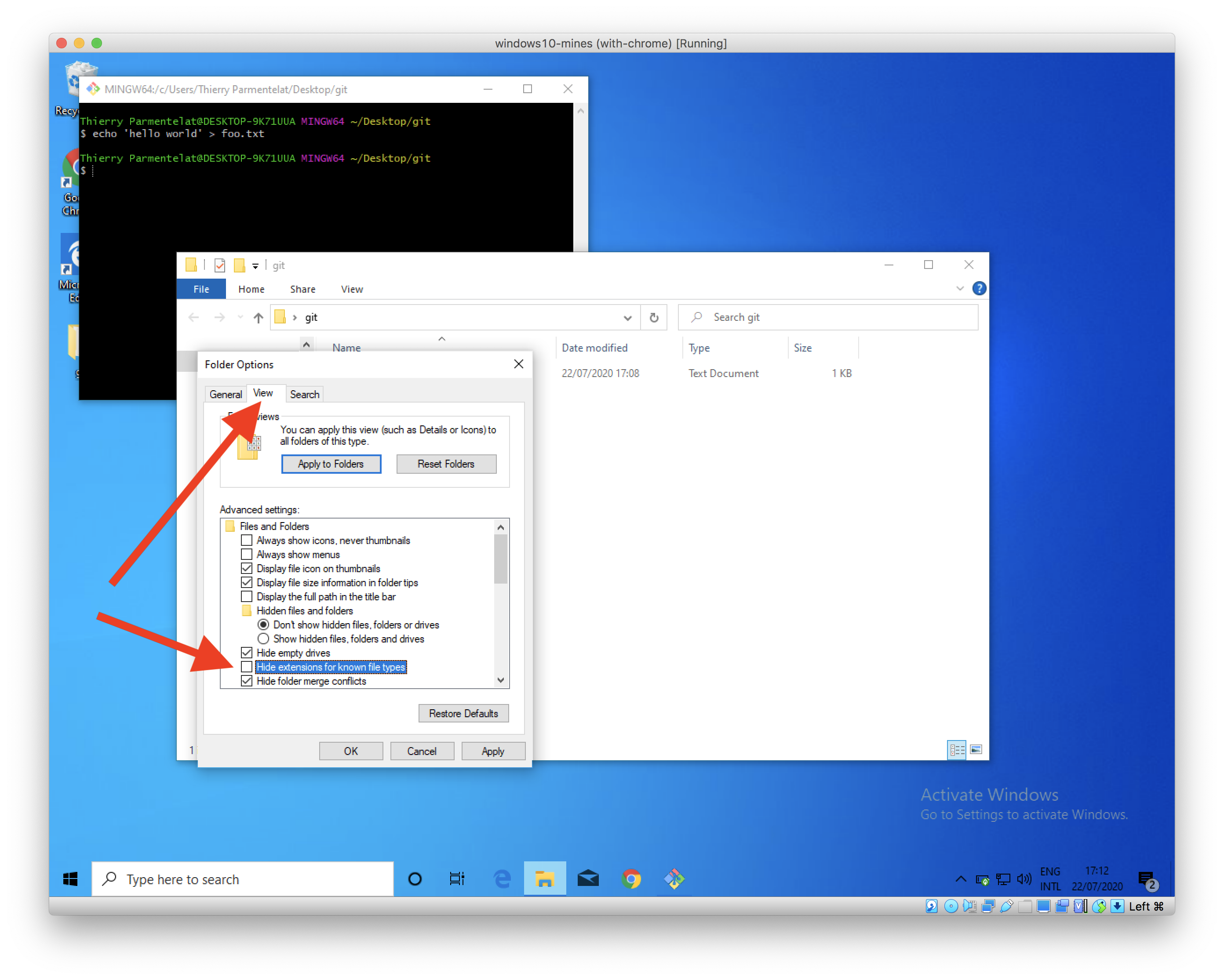Viewport: 1224px width, 980px height.
Task: Open Task View on the taskbar
Action: click(457, 878)
